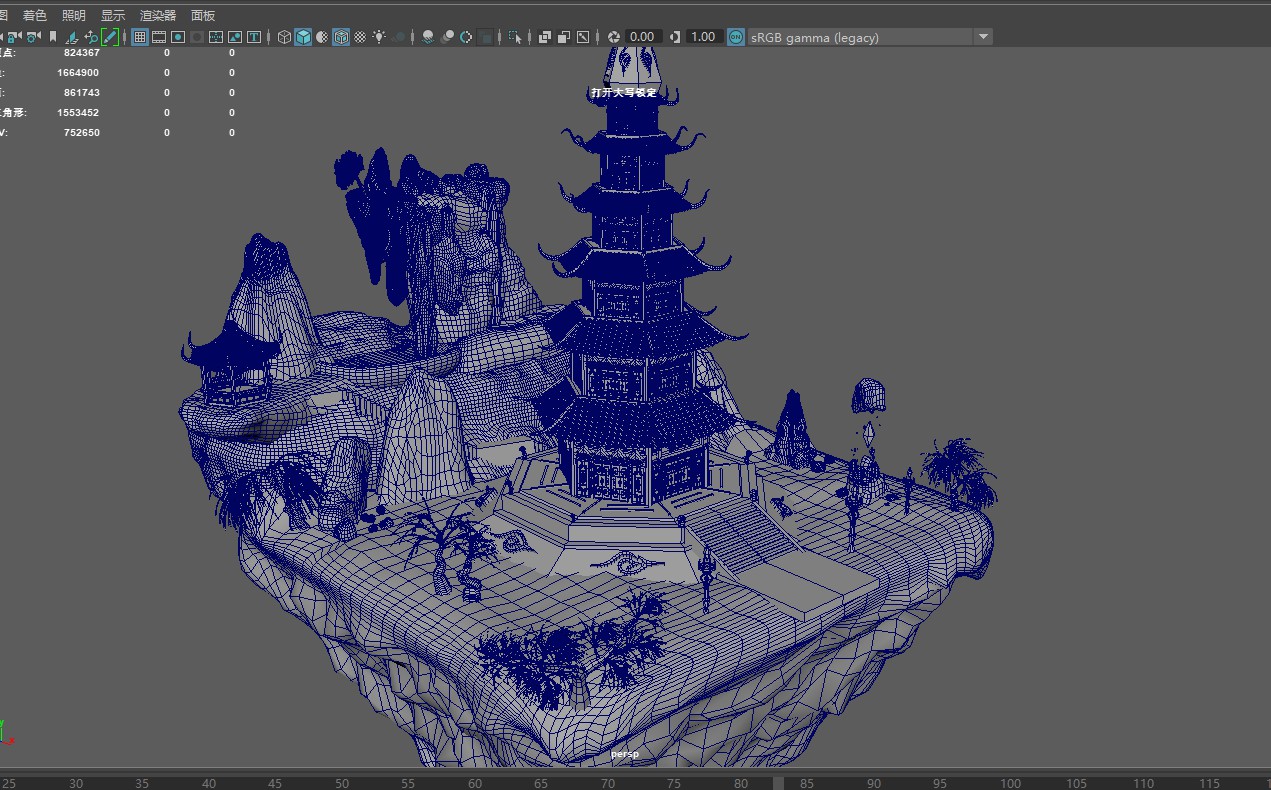This screenshot has height=790, width=1271.
Task: Toggle wireframe on shaded cube icon
Action: [341, 37]
